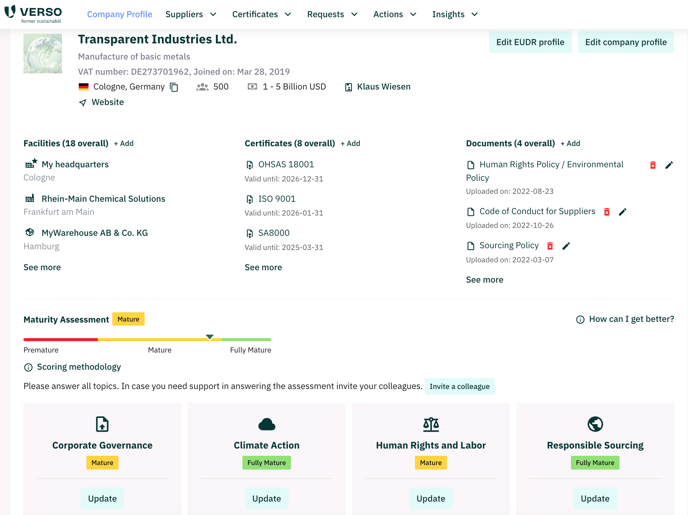Add a new document

570,143
